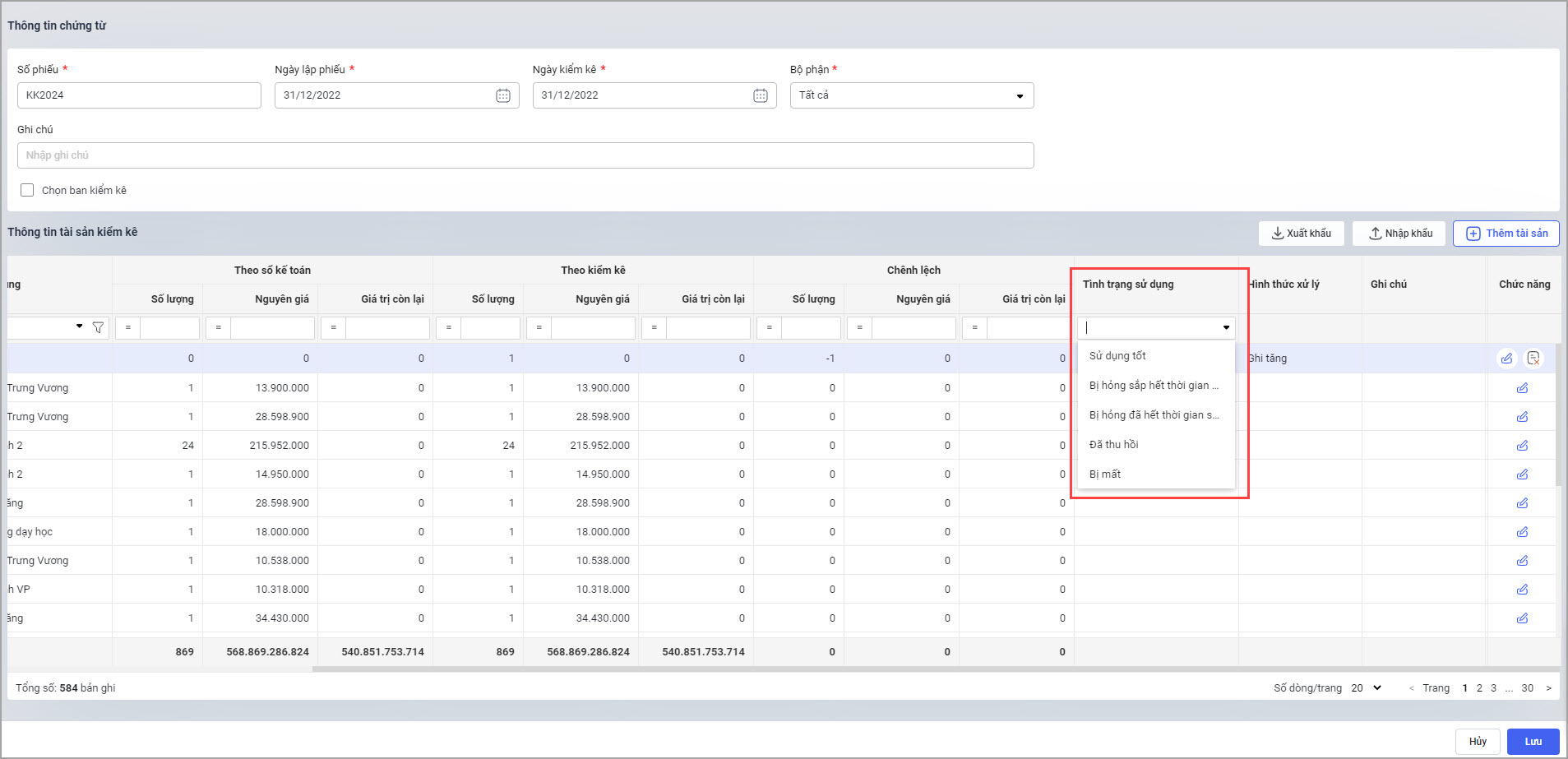Tick the Chọn ban kiểm kê checkbox
Image resolution: width=1568 pixels, height=759 pixels.
27,190
